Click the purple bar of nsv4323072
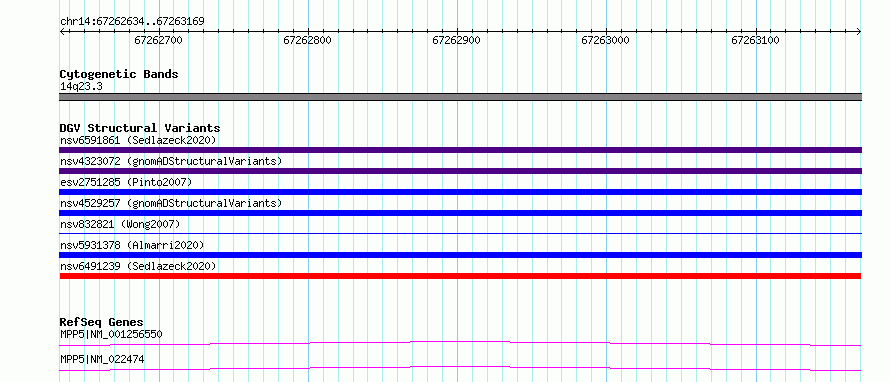This screenshot has height=382, width=890. coord(460,171)
